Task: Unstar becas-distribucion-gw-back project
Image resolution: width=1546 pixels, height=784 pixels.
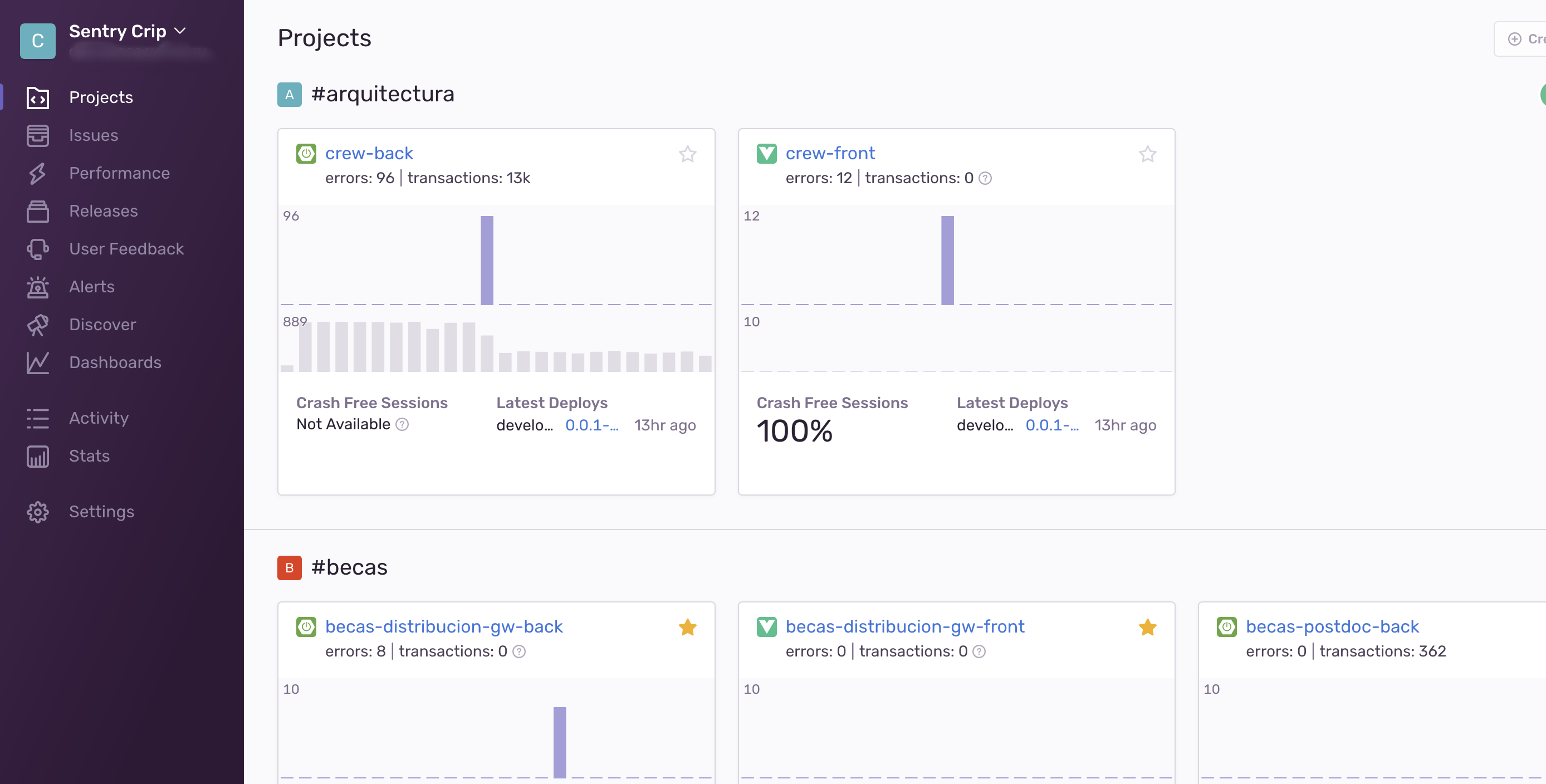Action: coord(687,628)
